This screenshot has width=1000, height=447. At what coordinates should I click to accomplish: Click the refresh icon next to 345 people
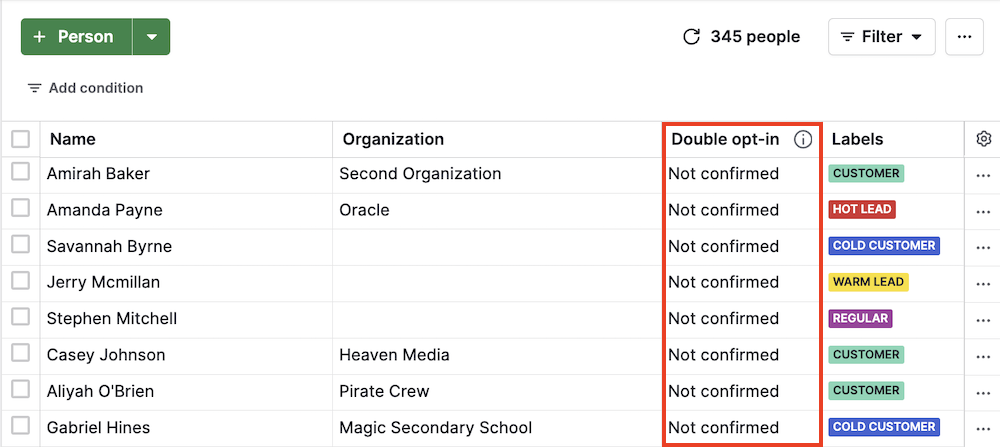pos(691,37)
